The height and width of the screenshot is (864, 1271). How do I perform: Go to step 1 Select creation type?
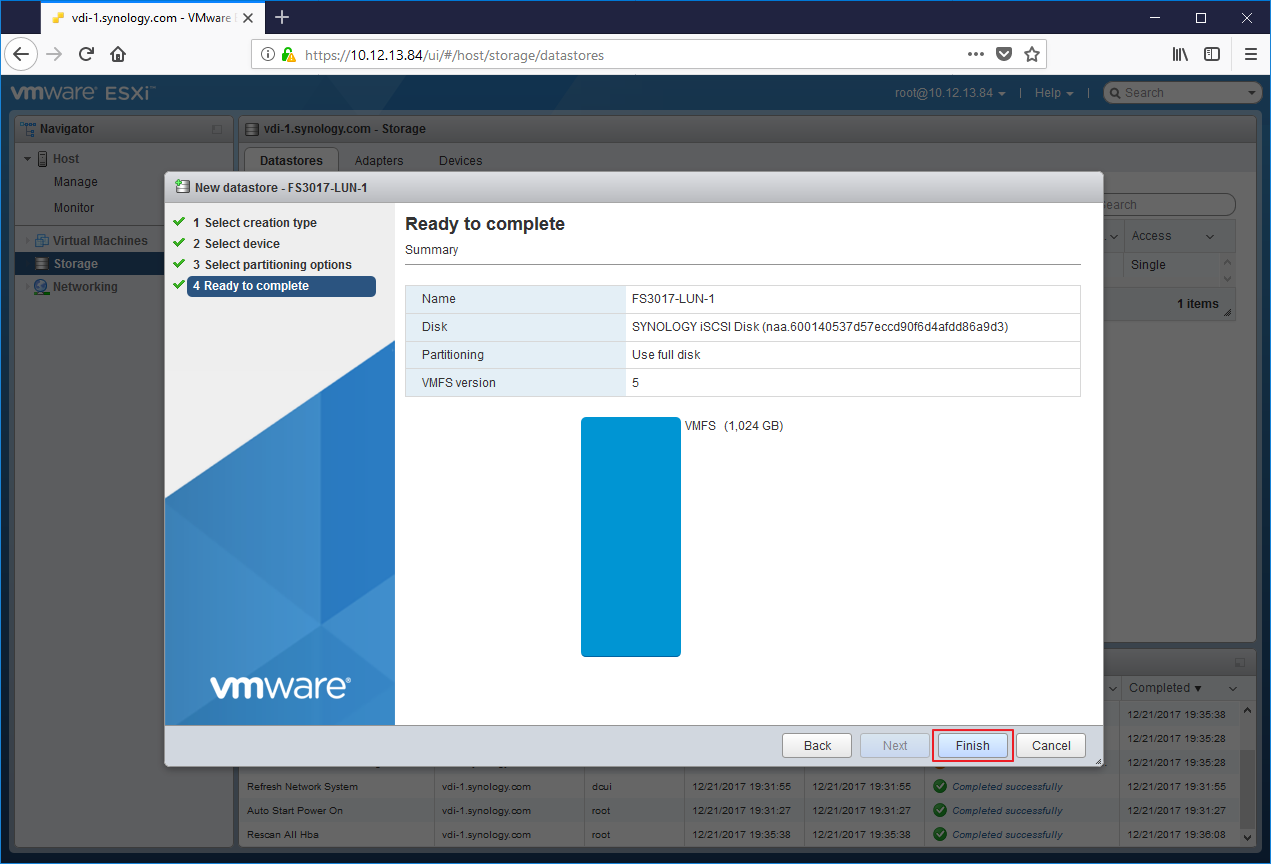point(255,223)
